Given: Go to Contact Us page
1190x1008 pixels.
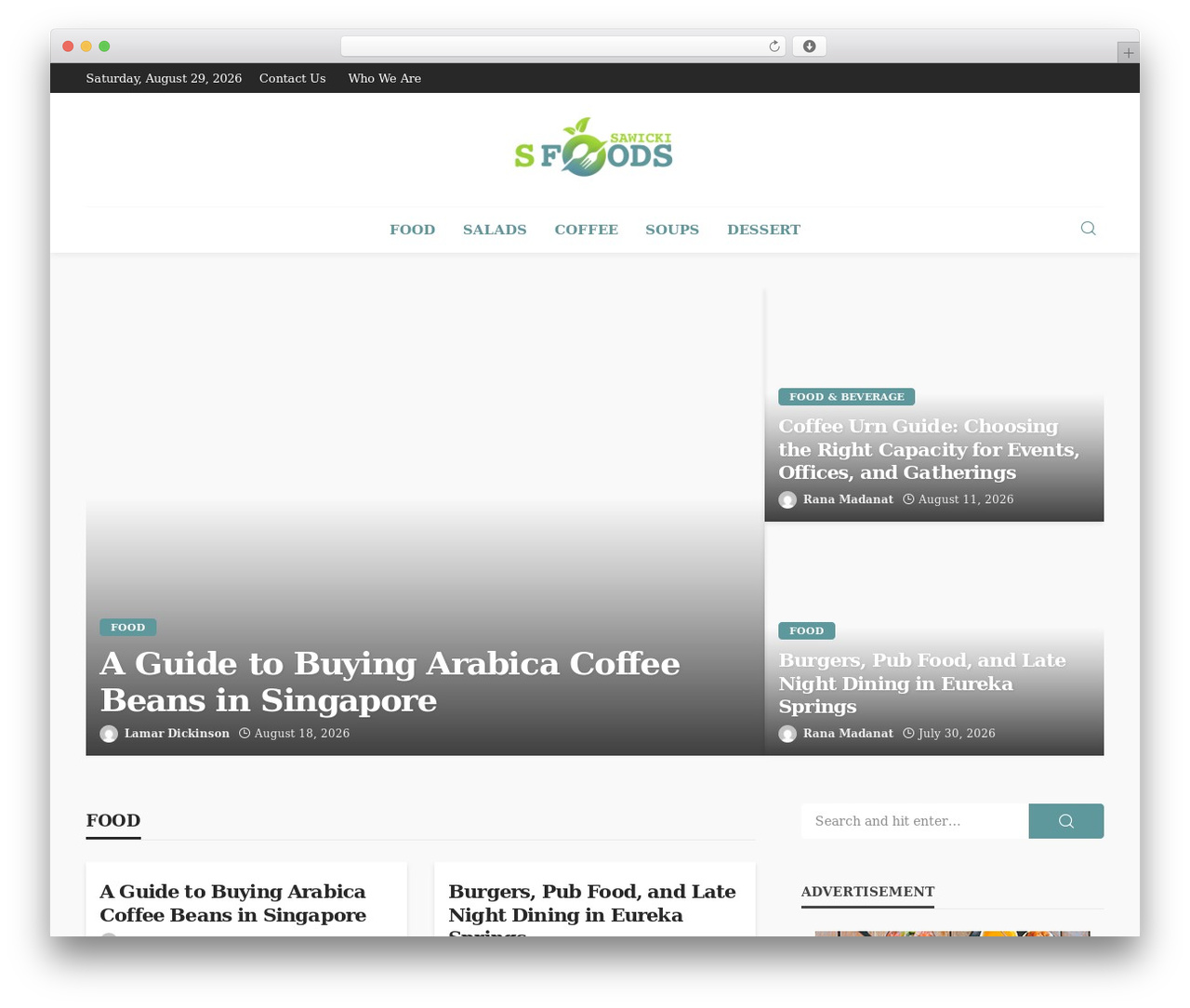Looking at the screenshot, I should coord(293,78).
